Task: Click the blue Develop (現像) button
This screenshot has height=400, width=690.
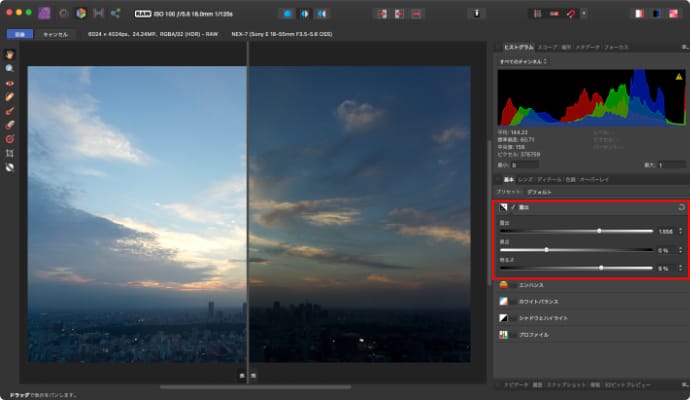Action: (19, 34)
